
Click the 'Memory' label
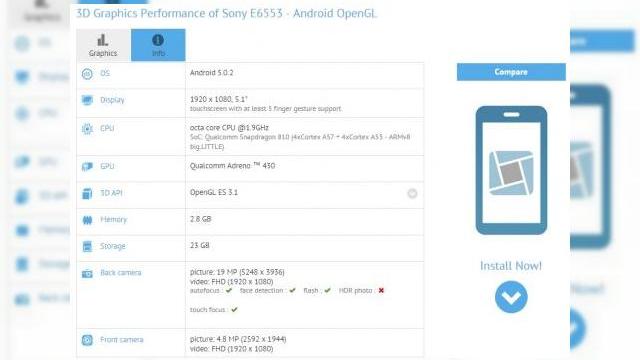click(x=113, y=220)
